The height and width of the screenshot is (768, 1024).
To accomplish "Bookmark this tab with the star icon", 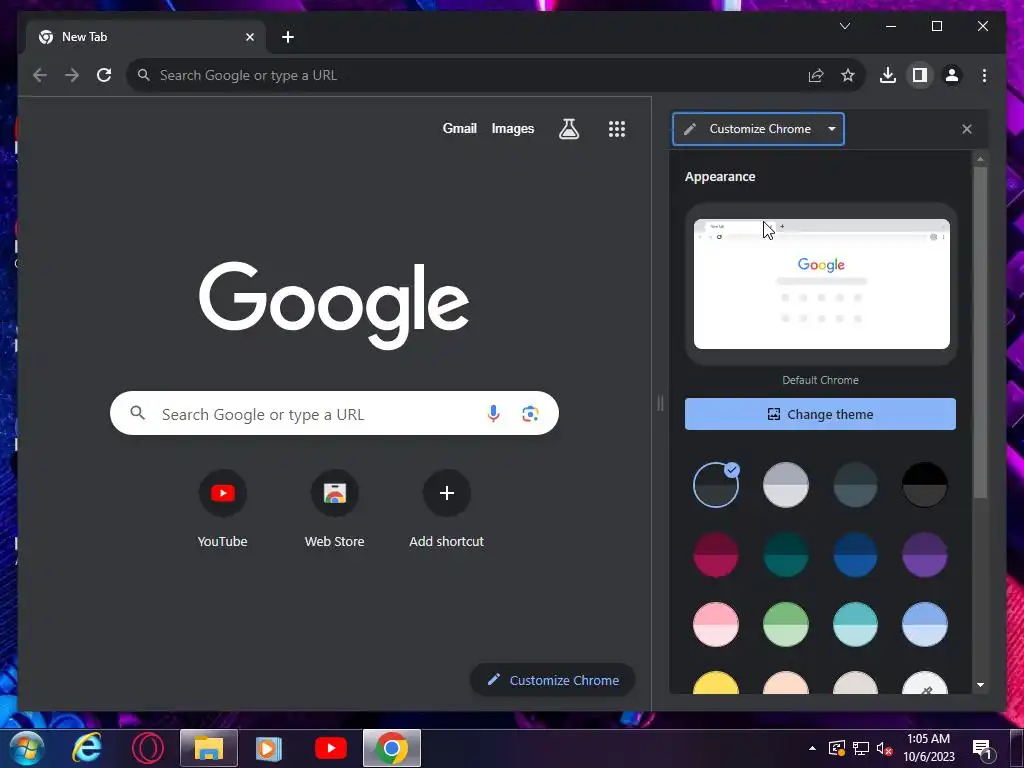I will point(848,75).
